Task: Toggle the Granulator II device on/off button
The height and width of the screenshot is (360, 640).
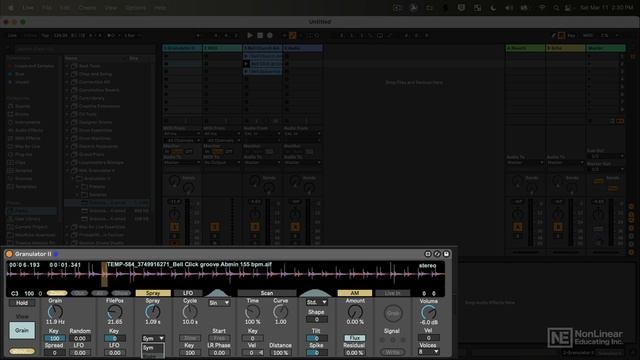Action: (9, 254)
